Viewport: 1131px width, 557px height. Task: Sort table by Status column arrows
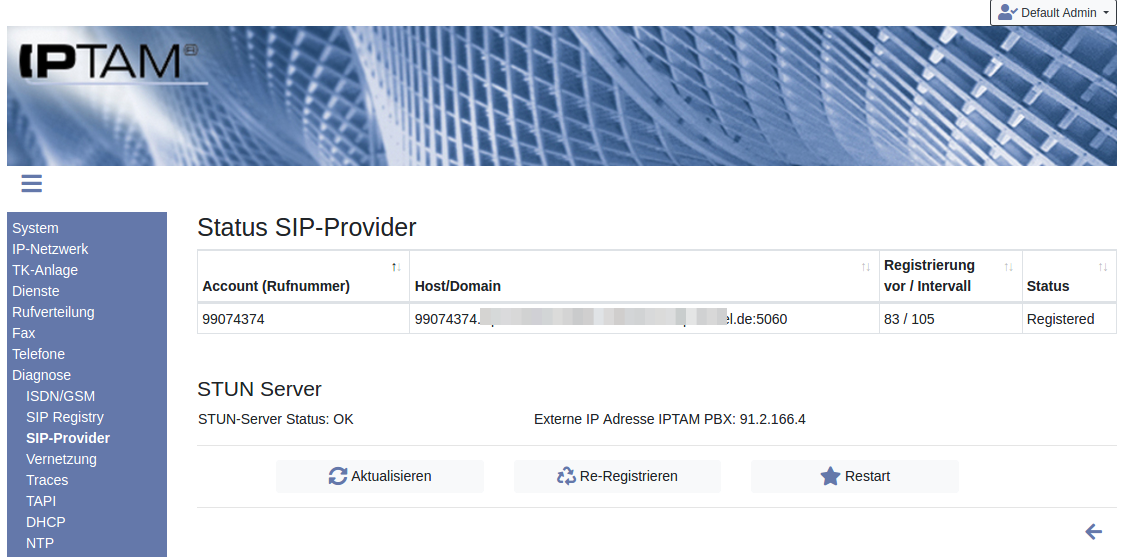[1103, 267]
